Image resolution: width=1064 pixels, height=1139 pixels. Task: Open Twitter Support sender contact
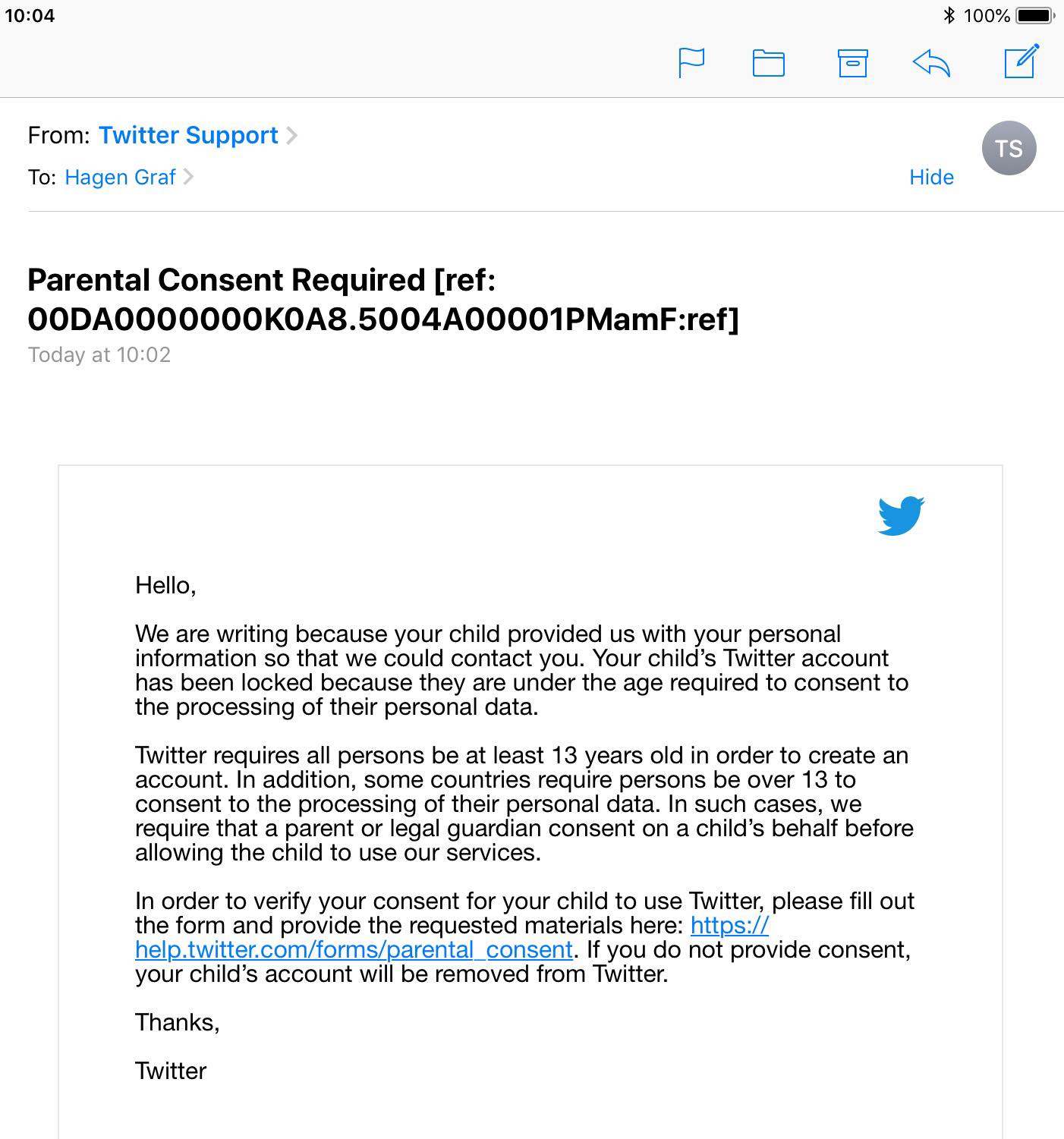click(188, 135)
